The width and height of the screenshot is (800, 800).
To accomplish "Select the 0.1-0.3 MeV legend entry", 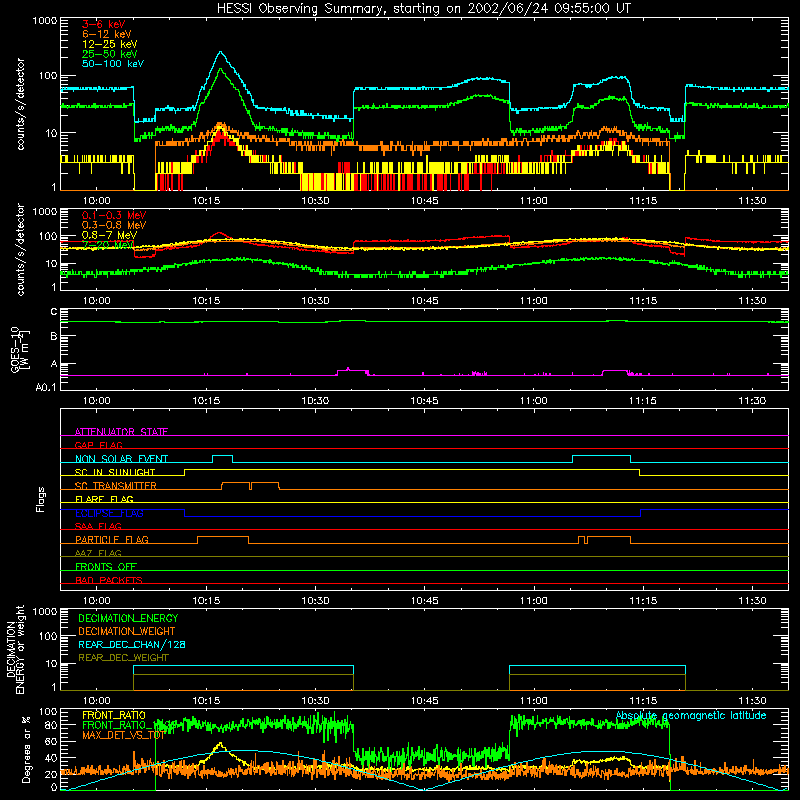I will click(114, 215).
